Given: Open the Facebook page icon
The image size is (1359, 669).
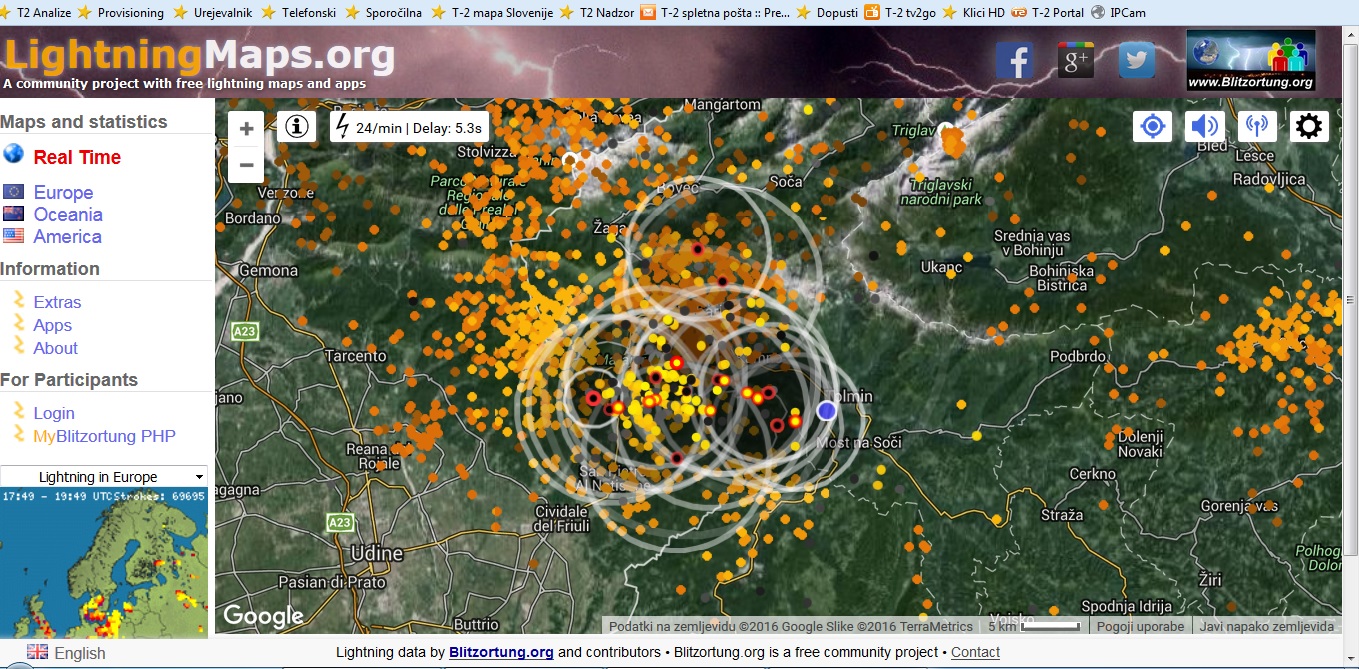Looking at the screenshot, I should pos(1014,61).
